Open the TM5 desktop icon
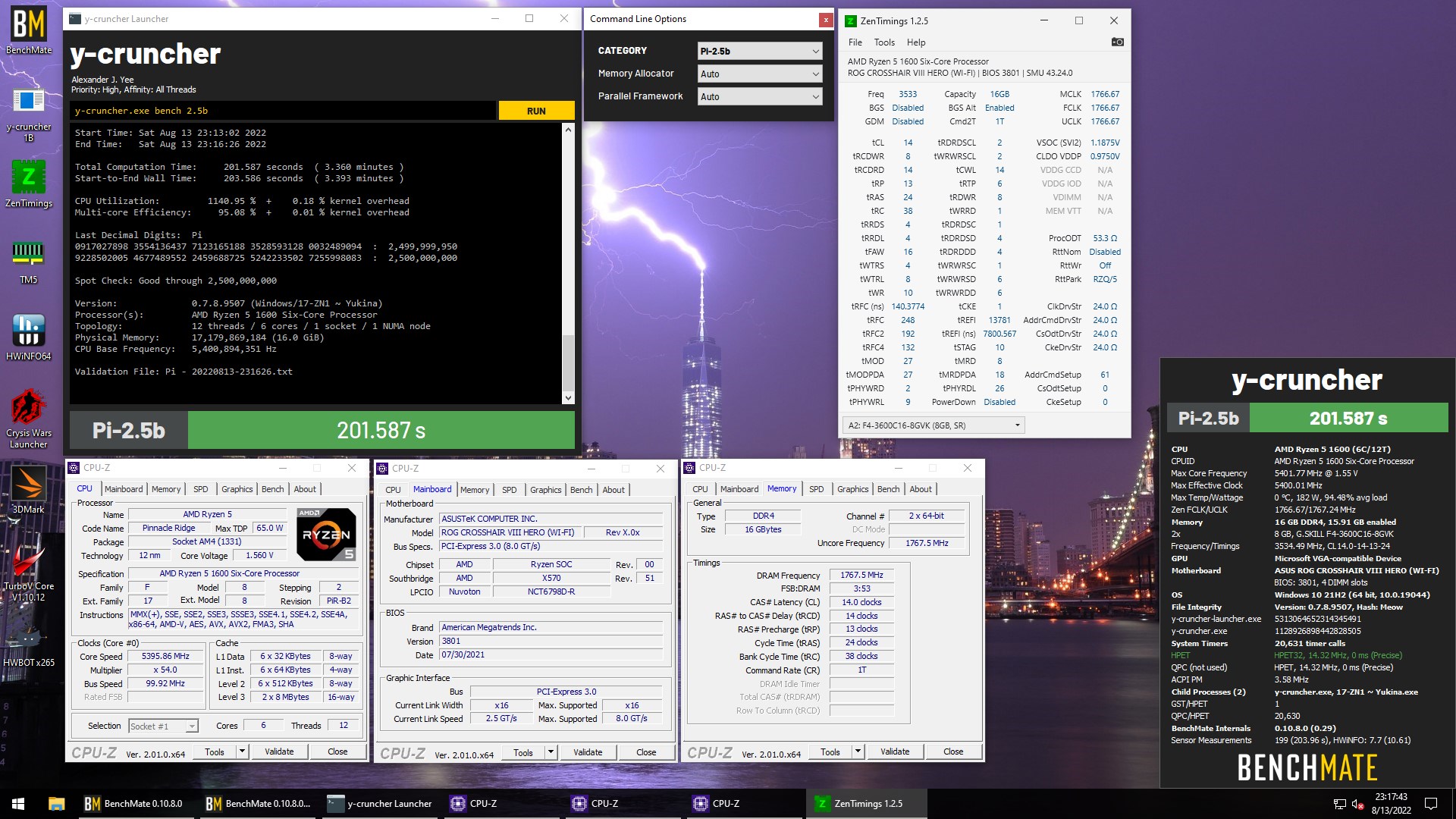This screenshot has width=1456, height=819. [x=29, y=262]
